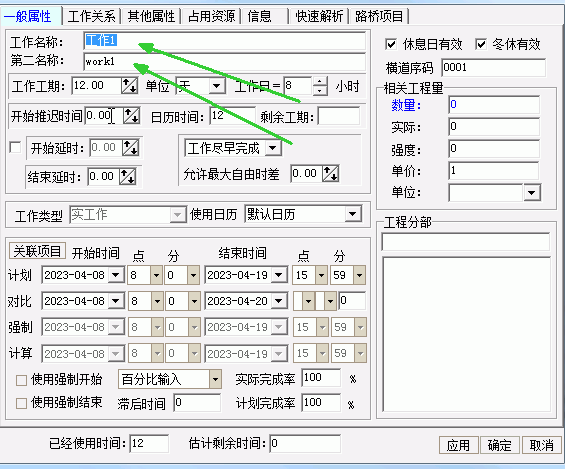Click the spinner icon beside 允许最大自由时差

(330, 174)
